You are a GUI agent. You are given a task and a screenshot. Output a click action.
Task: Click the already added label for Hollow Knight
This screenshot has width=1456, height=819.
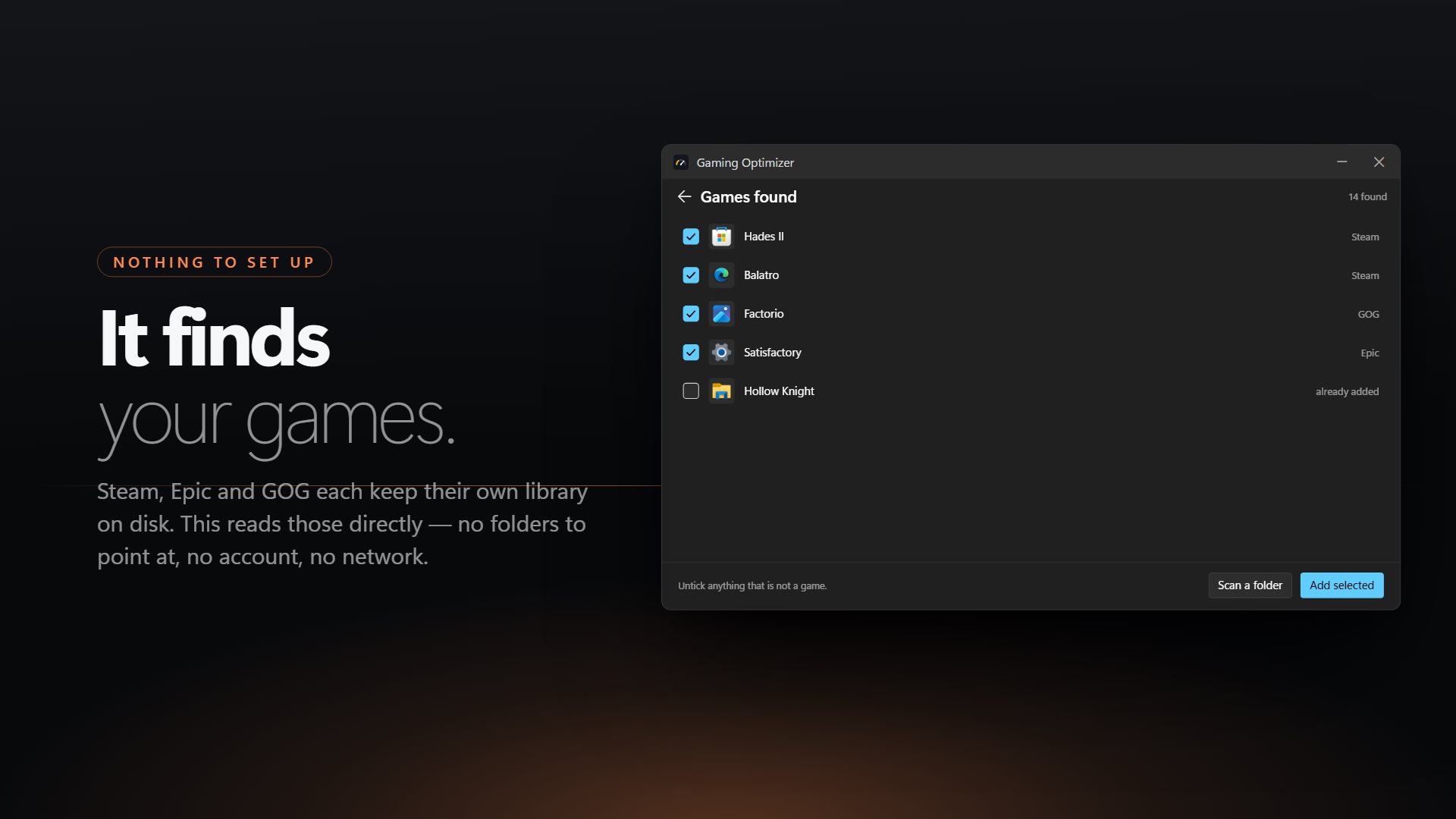(1347, 392)
